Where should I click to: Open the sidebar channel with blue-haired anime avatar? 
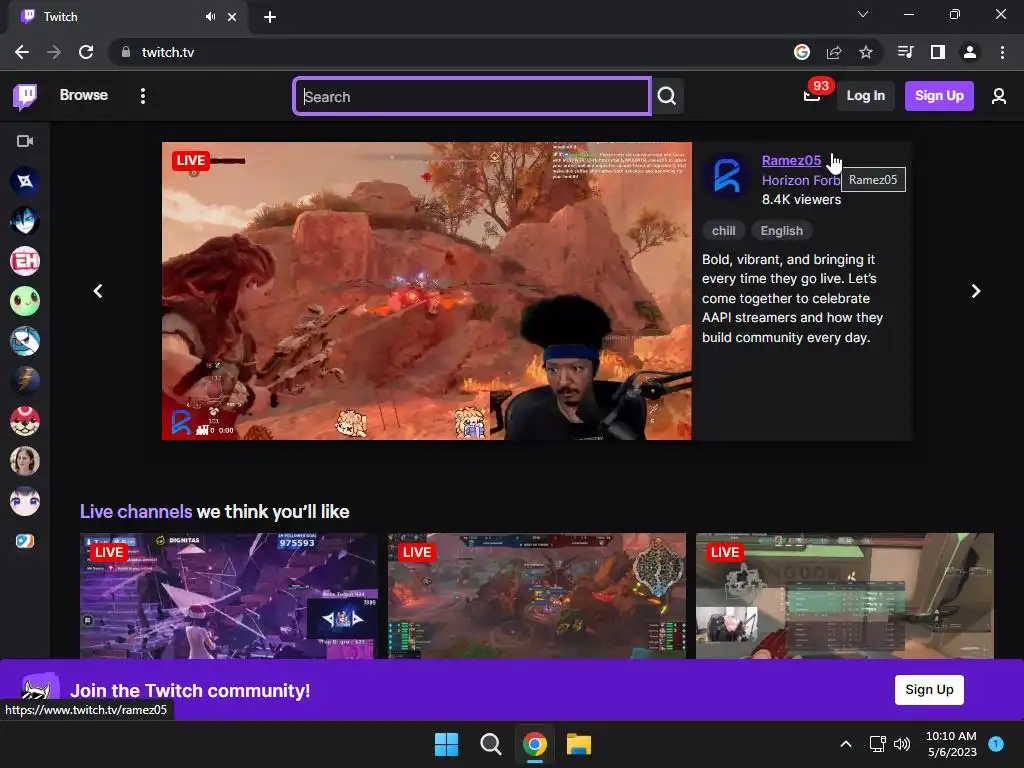tap(25, 221)
